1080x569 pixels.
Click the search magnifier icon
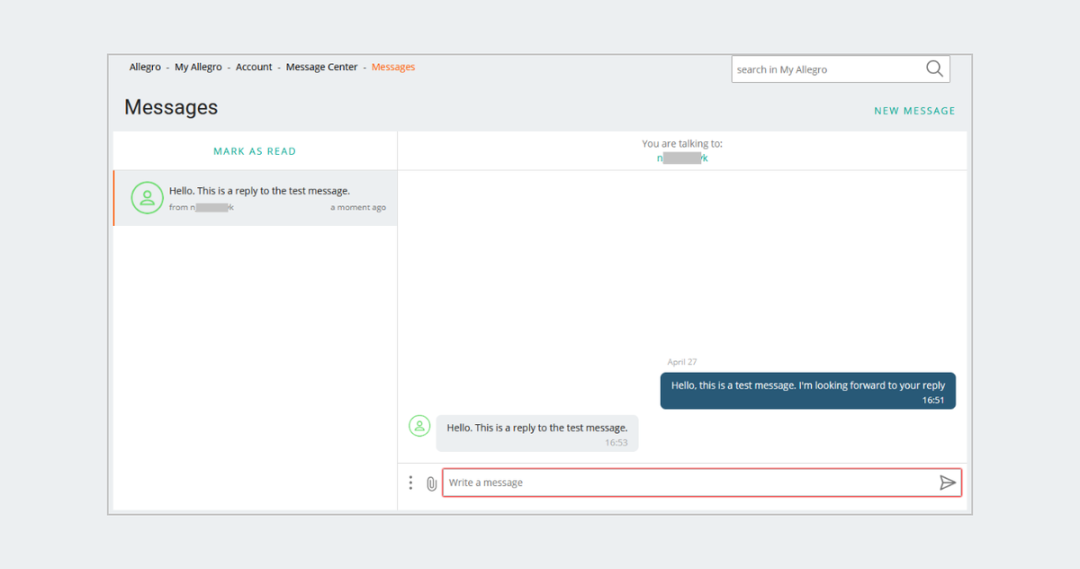[934, 69]
